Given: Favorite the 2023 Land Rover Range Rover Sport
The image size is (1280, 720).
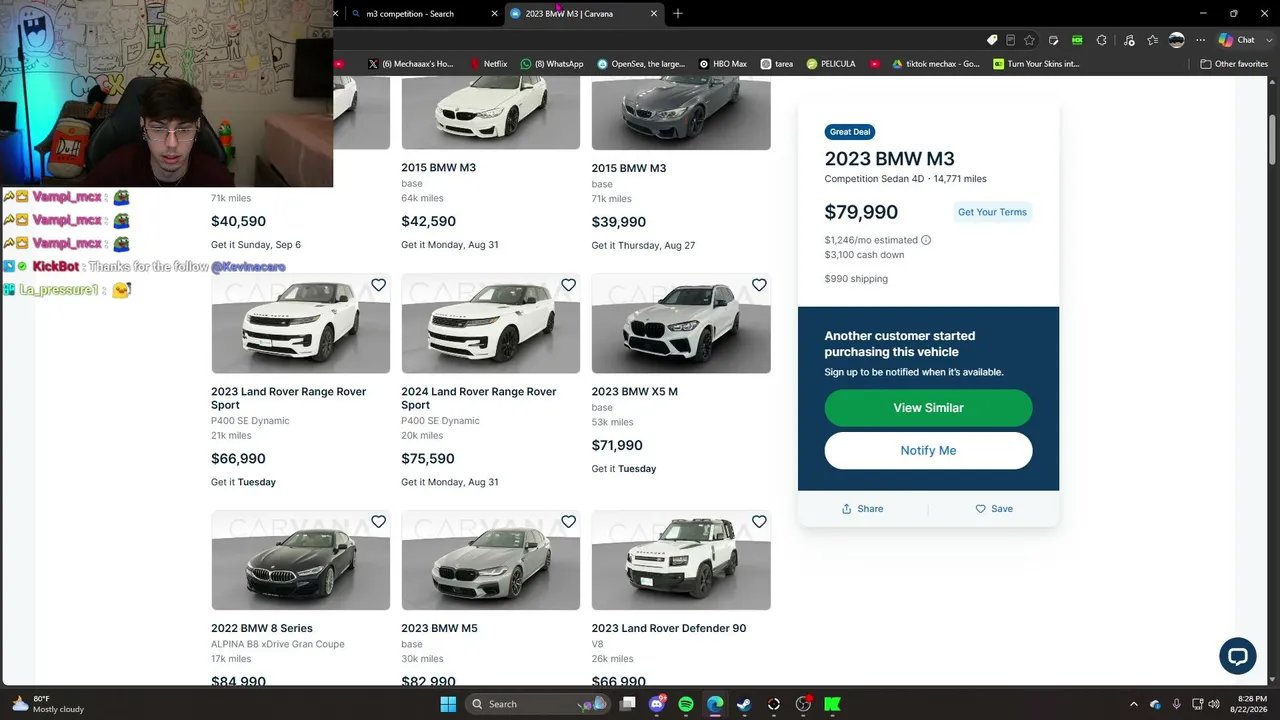Looking at the screenshot, I should tap(378, 285).
